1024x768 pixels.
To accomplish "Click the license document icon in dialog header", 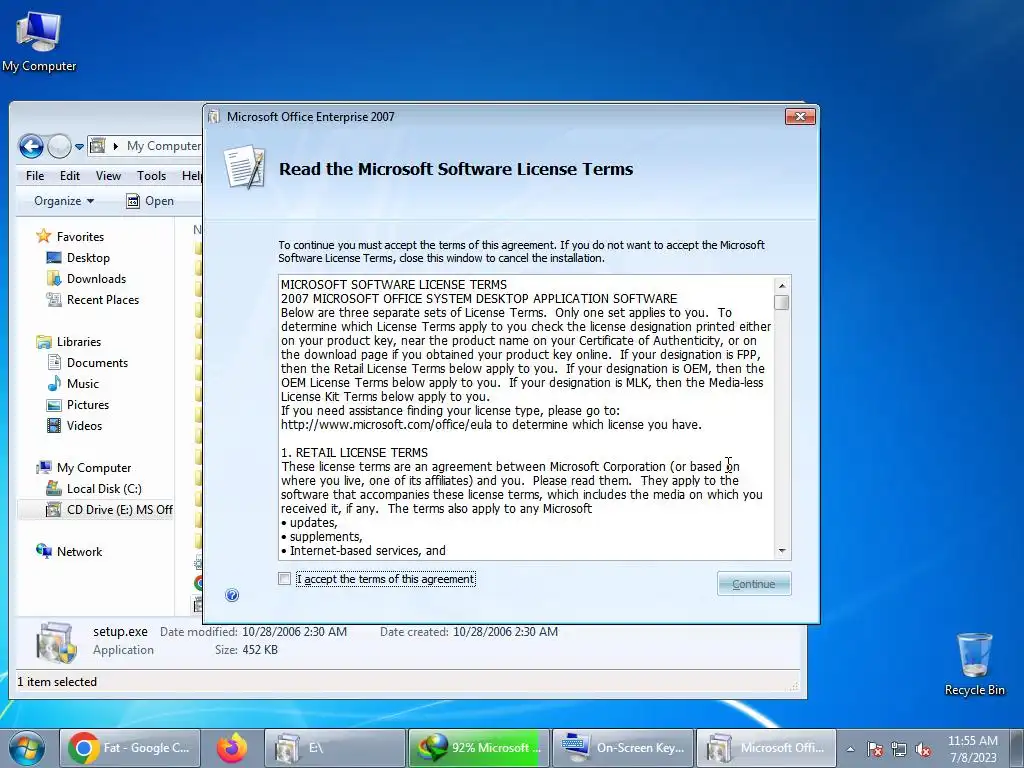I will point(245,168).
